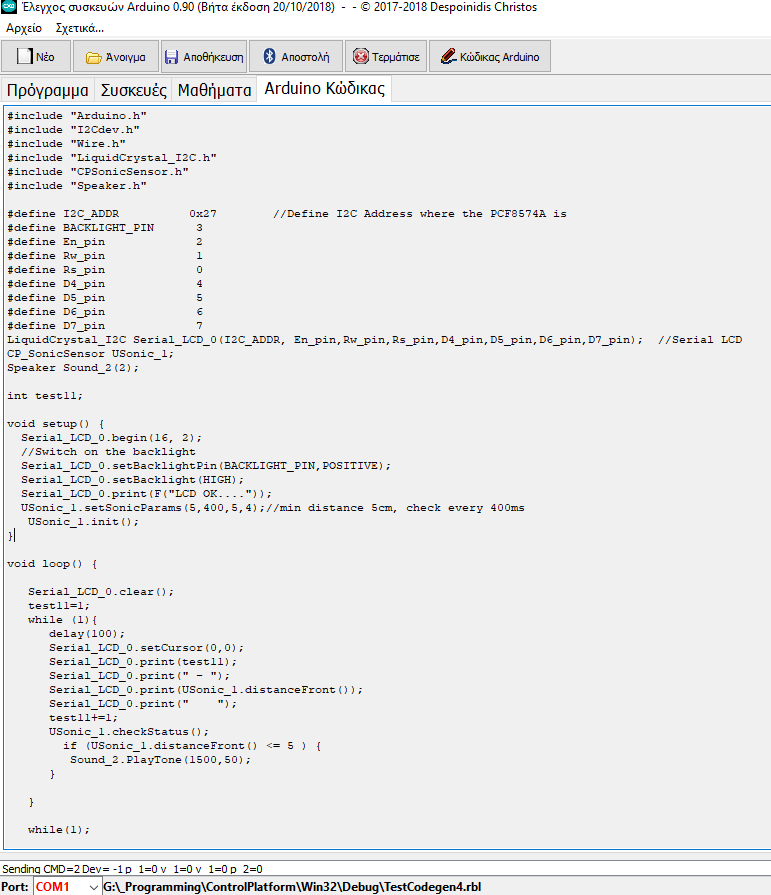
Task: Click the USonic_1.checkStatus() line
Action: [x=129, y=732]
